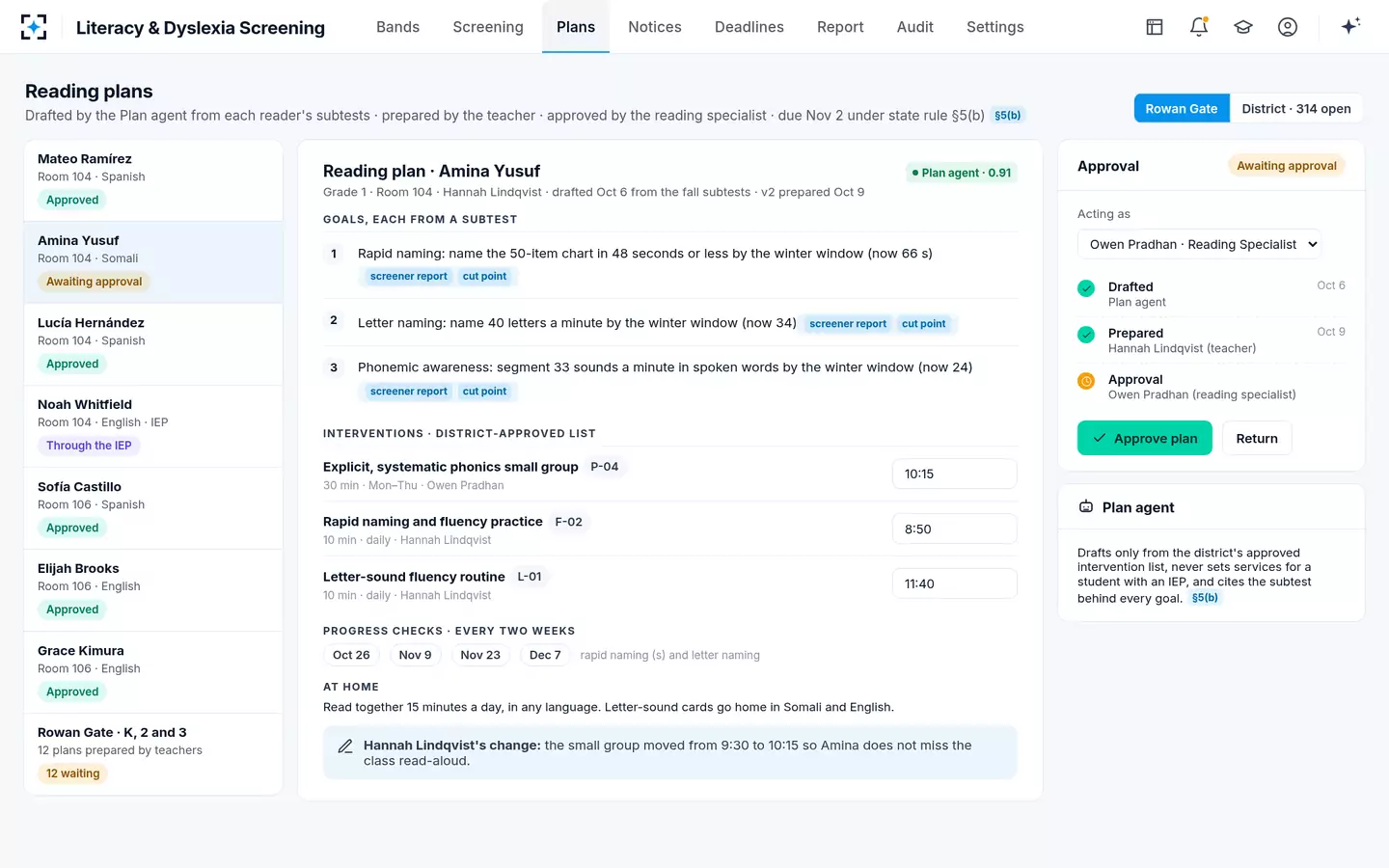Image resolution: width=1389 pixels, height=868 pixels.
Task: Click the app logo icon
Action: (34, 27)
